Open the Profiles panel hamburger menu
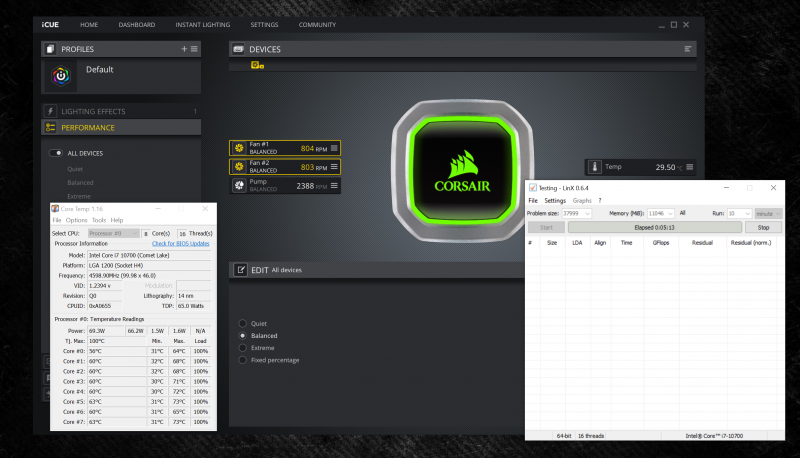This screenshot has height=458, width=800. click(194, 48)
